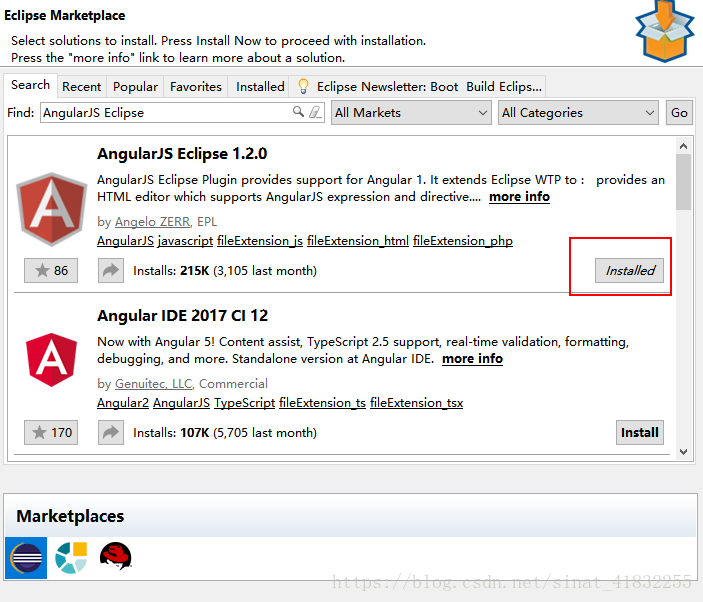703x602 pixels.
Task: Click the Angular IDE red shield logo
Action: tap(52, 360)
